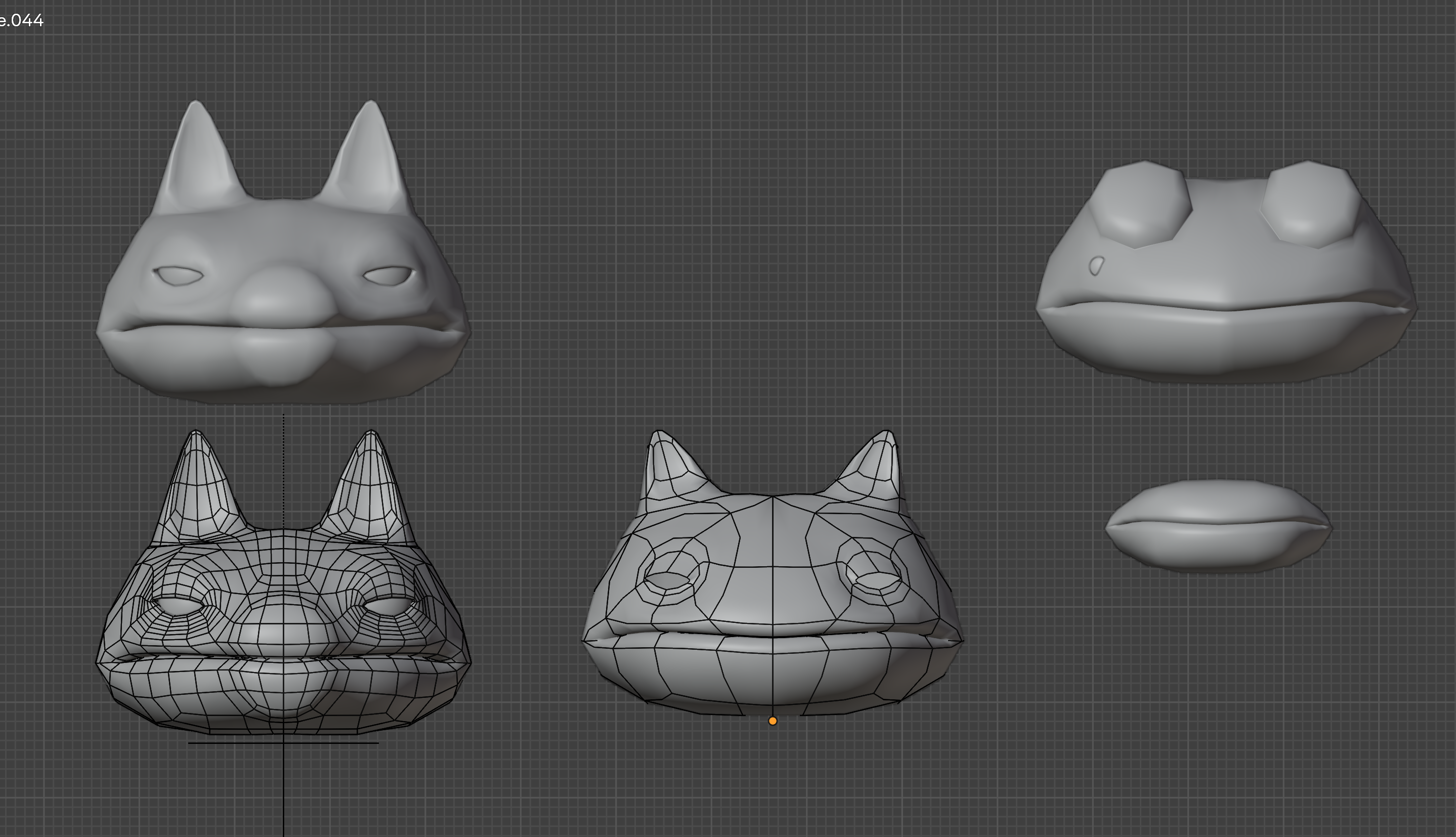Click the orange origin point below the cat head

773,721
